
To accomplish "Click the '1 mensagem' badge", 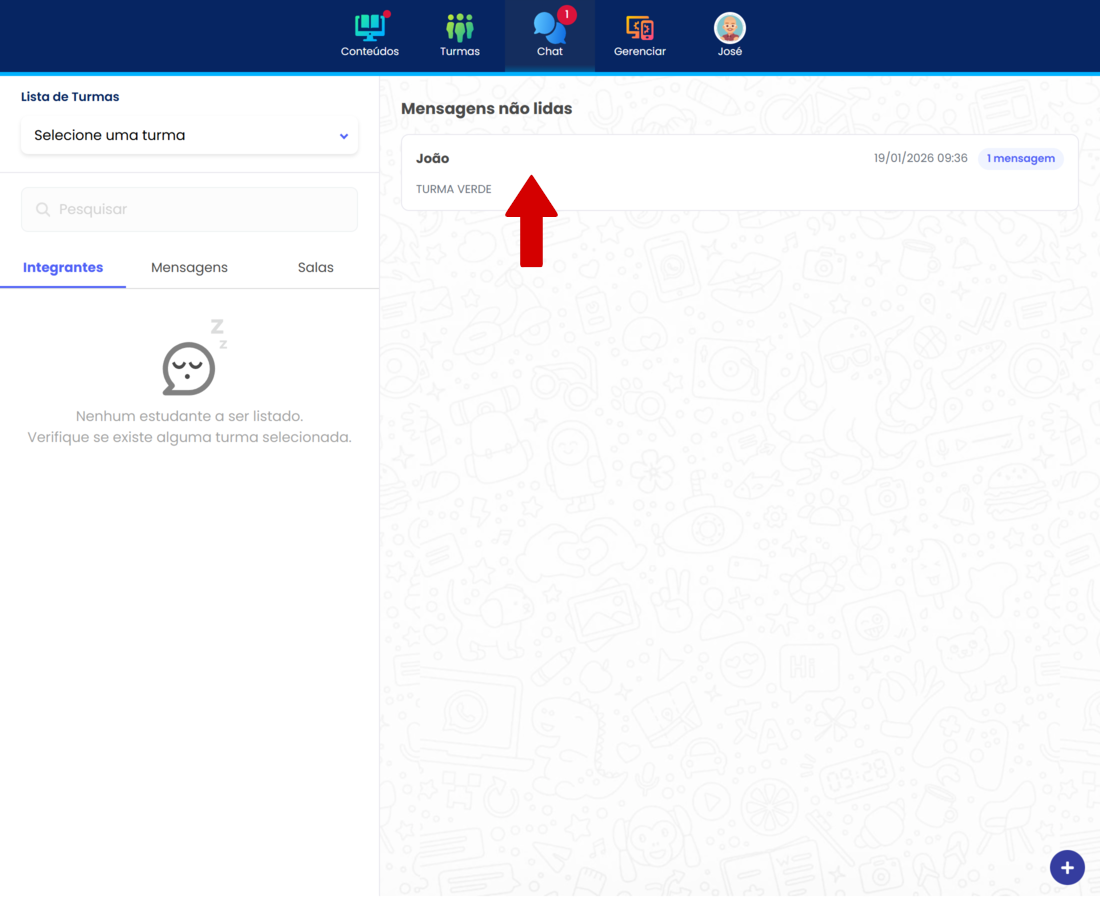I will coord(1020,159).
